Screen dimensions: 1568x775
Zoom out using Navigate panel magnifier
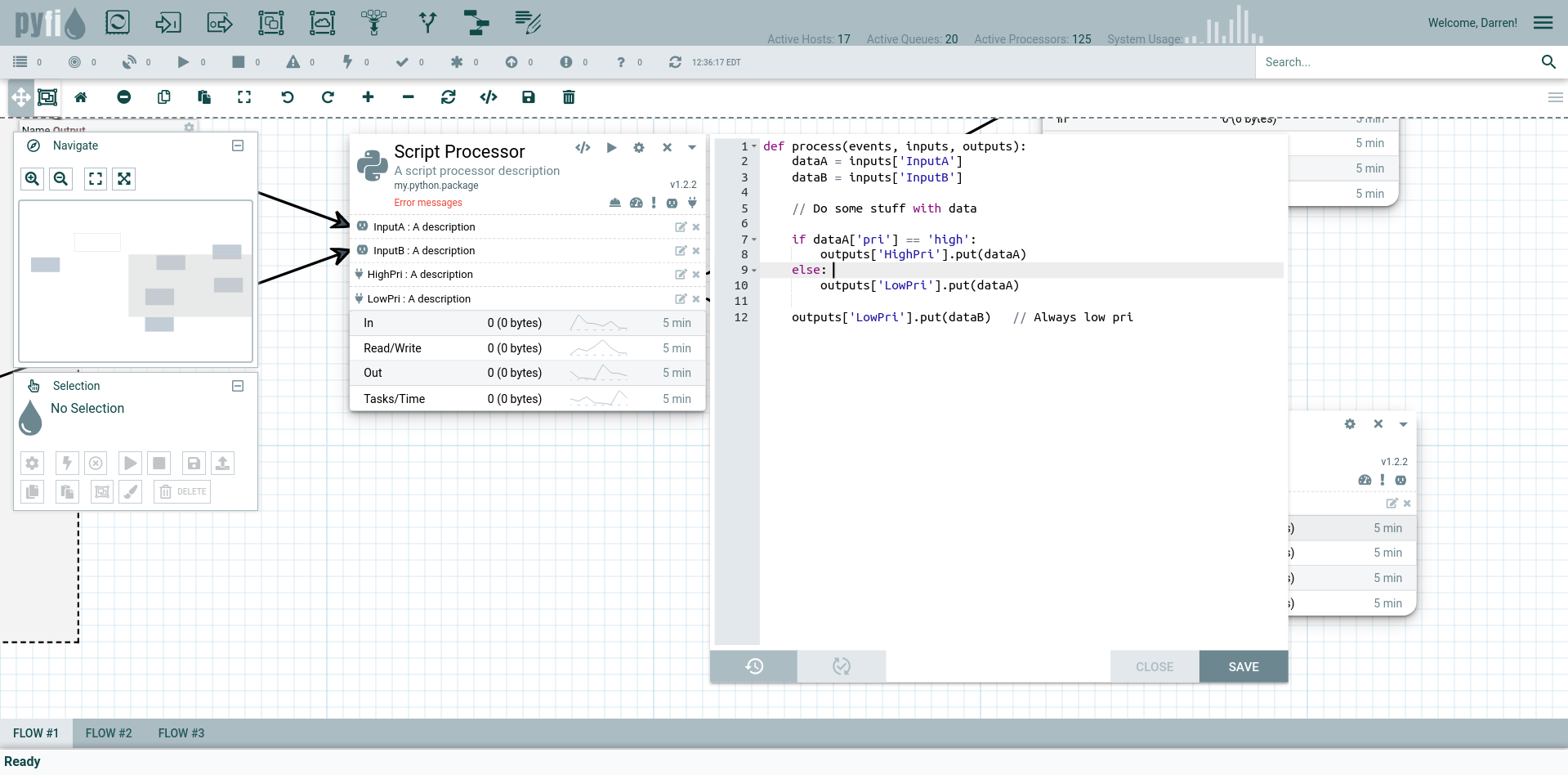61,179
